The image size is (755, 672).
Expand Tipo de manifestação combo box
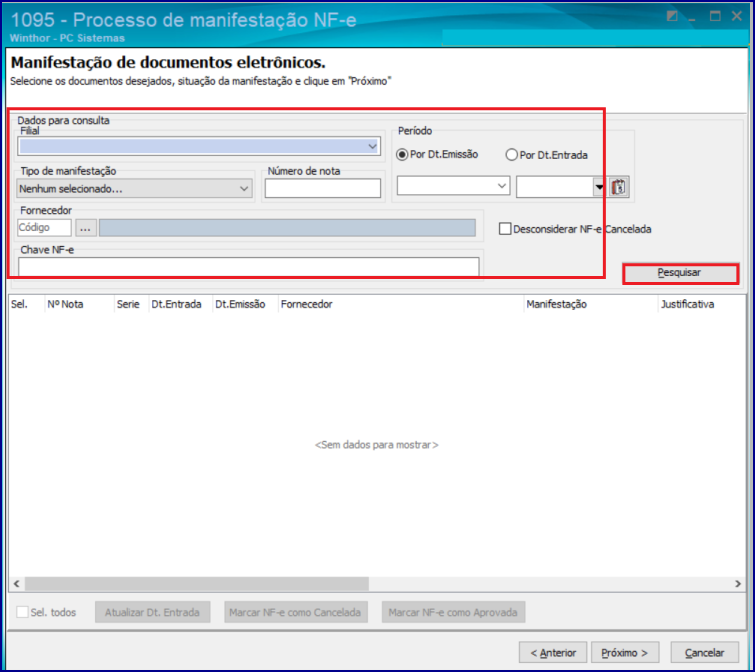[x=244, y=189]
